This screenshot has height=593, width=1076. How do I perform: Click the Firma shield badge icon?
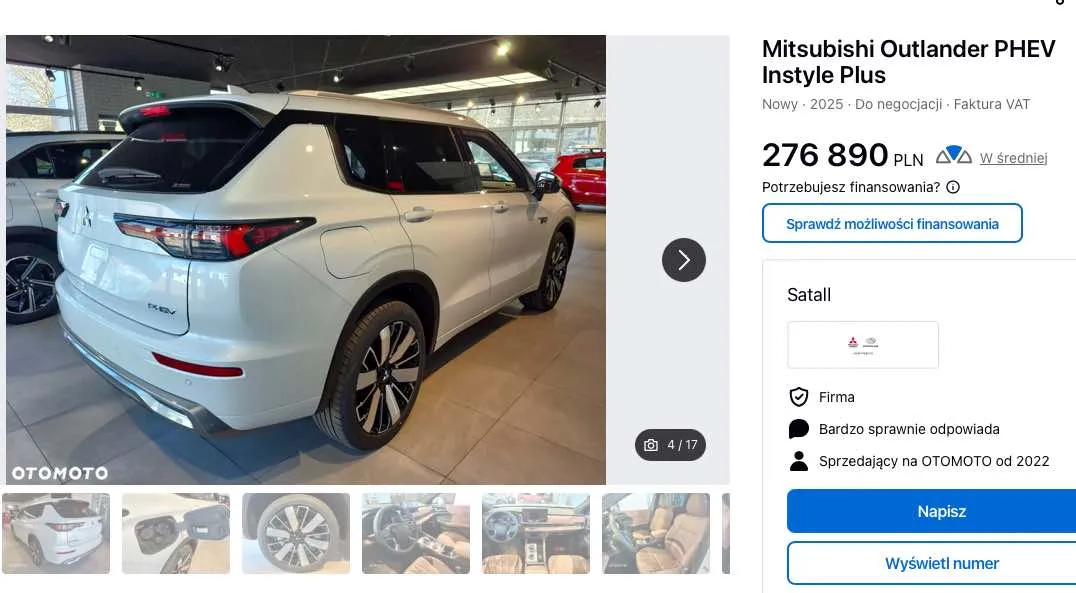pyautogui.click(x=799, y=397)
